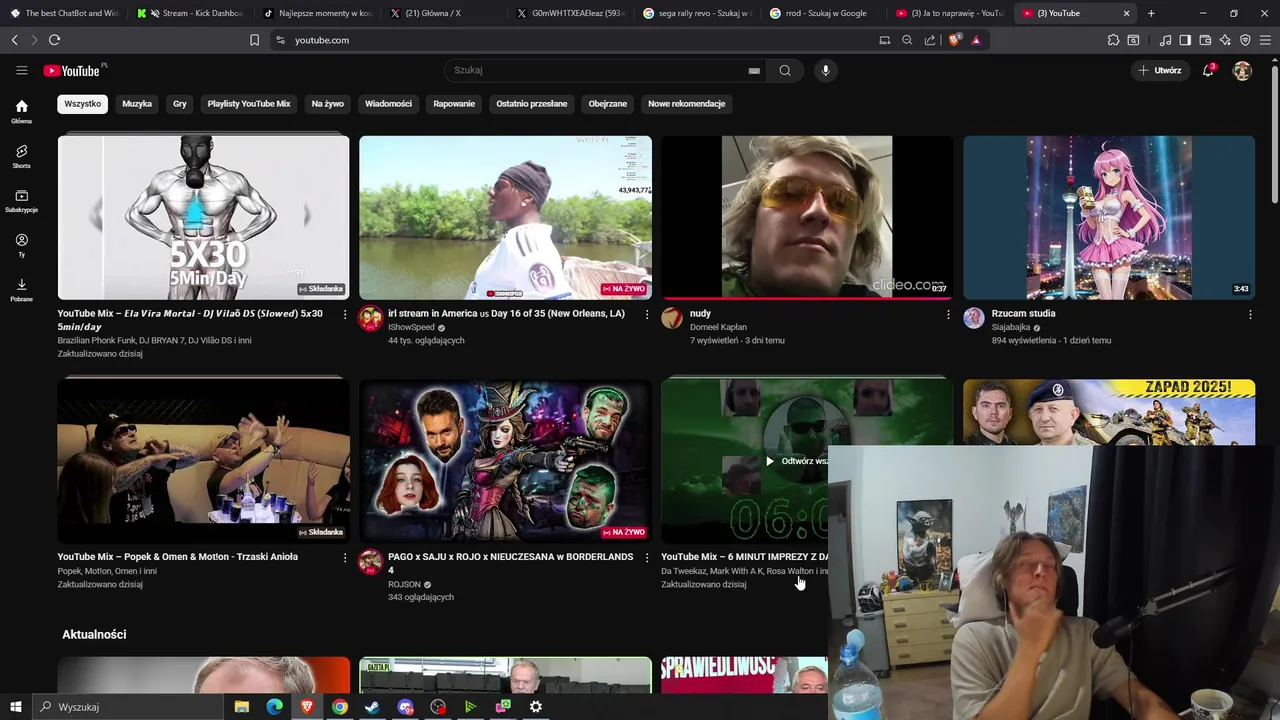Switch to the Stream - Kick Dashboard tab
The height and width of the screenshot is (720, 1280).
pyautogui.click(x=190, y=13)
